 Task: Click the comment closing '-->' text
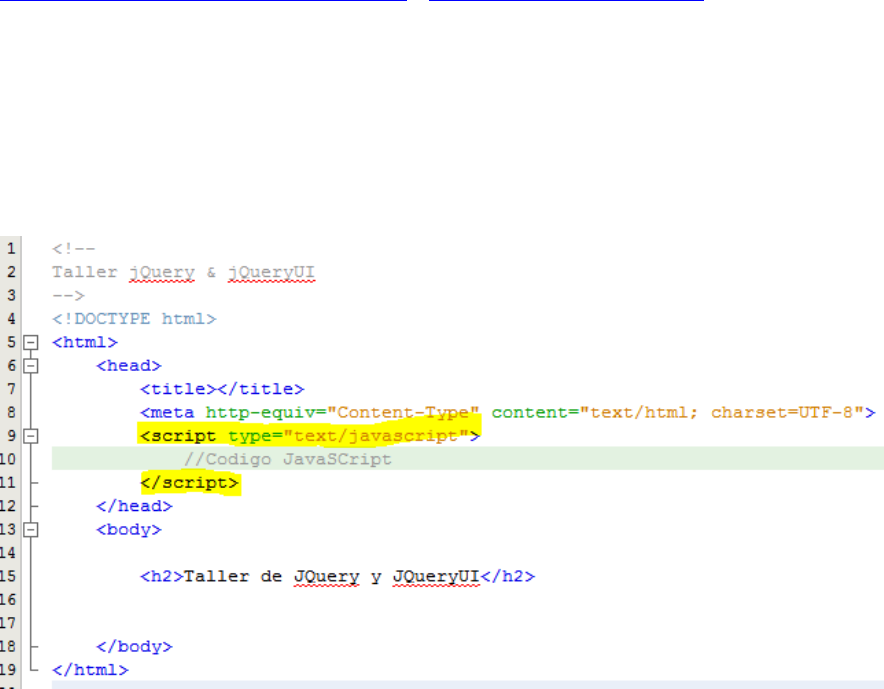68,295
